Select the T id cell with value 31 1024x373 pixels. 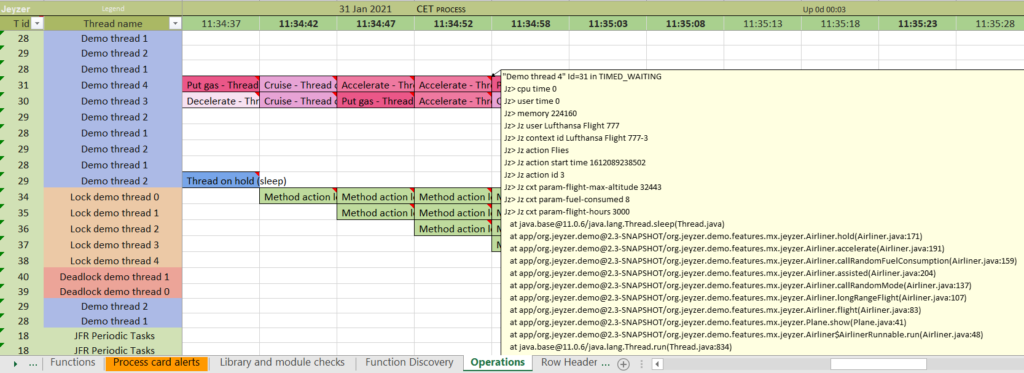click(22, 85)
